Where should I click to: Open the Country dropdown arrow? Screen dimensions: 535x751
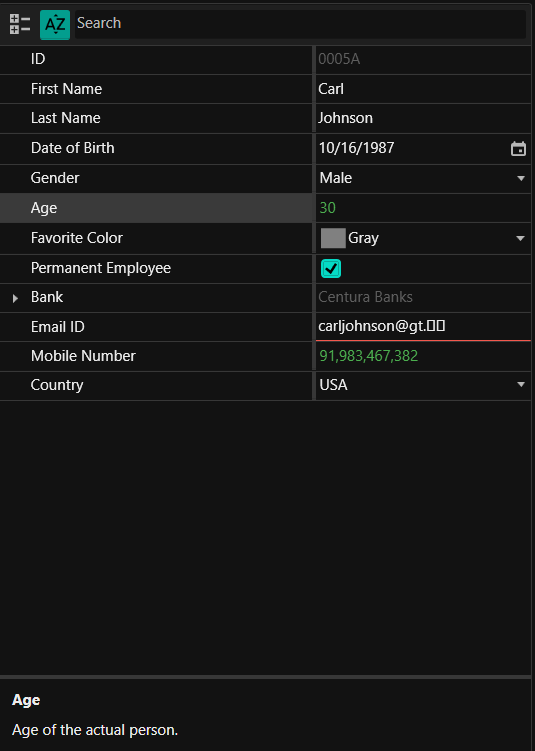(521, 385)
